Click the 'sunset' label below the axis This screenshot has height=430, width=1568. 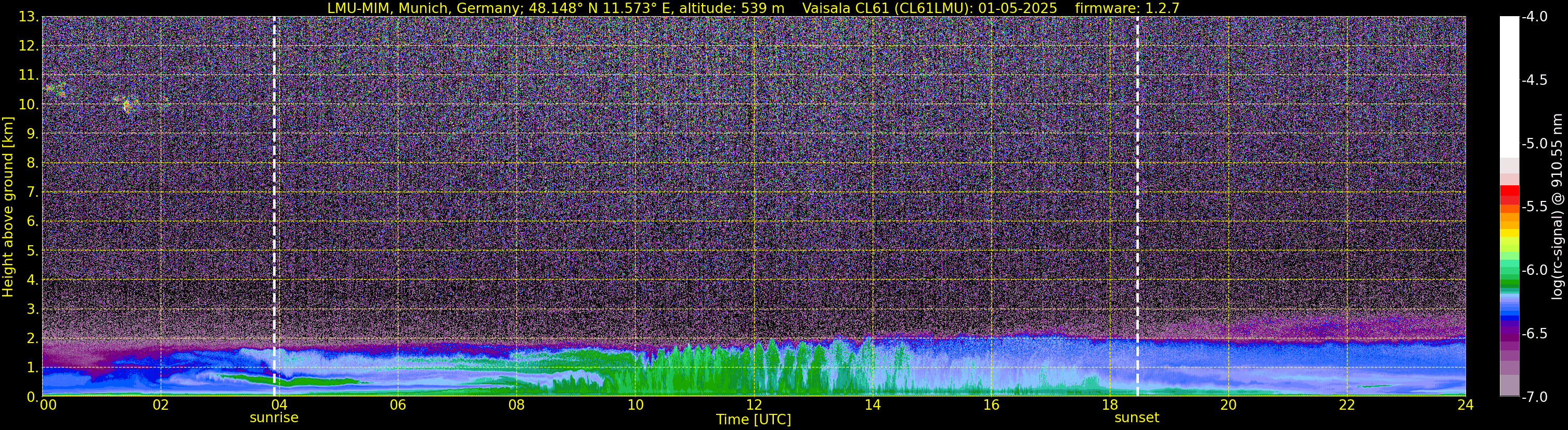pyautogui.click(x=1136, y=418)
